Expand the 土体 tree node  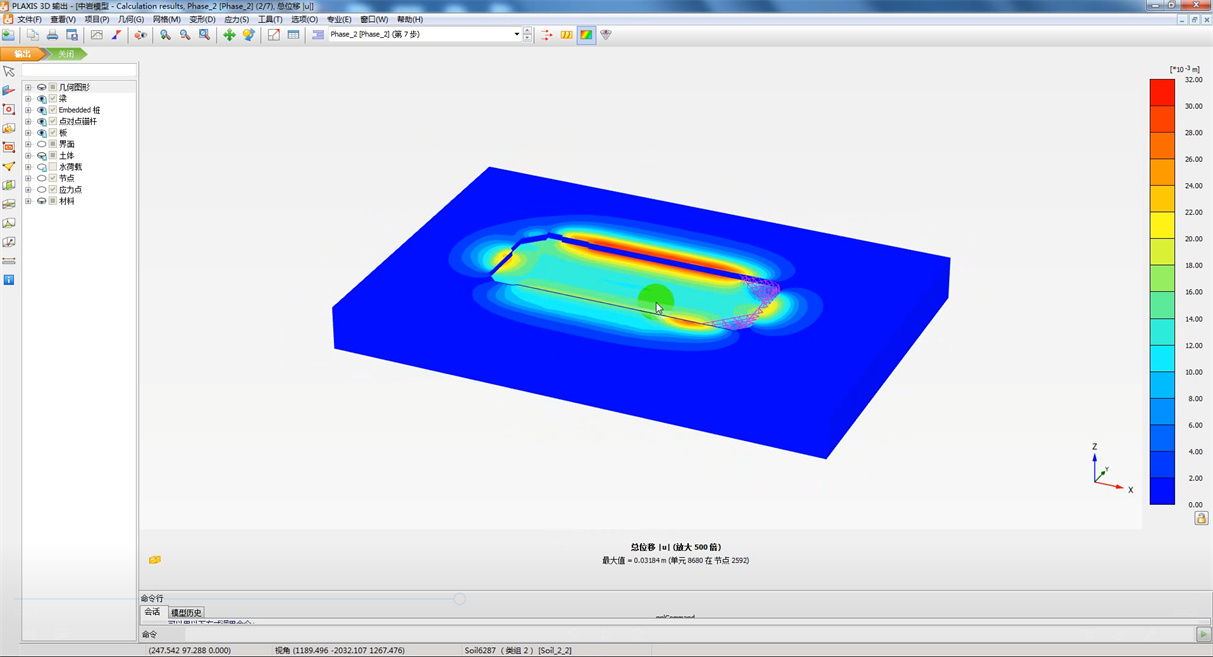[x=28, y=156]
